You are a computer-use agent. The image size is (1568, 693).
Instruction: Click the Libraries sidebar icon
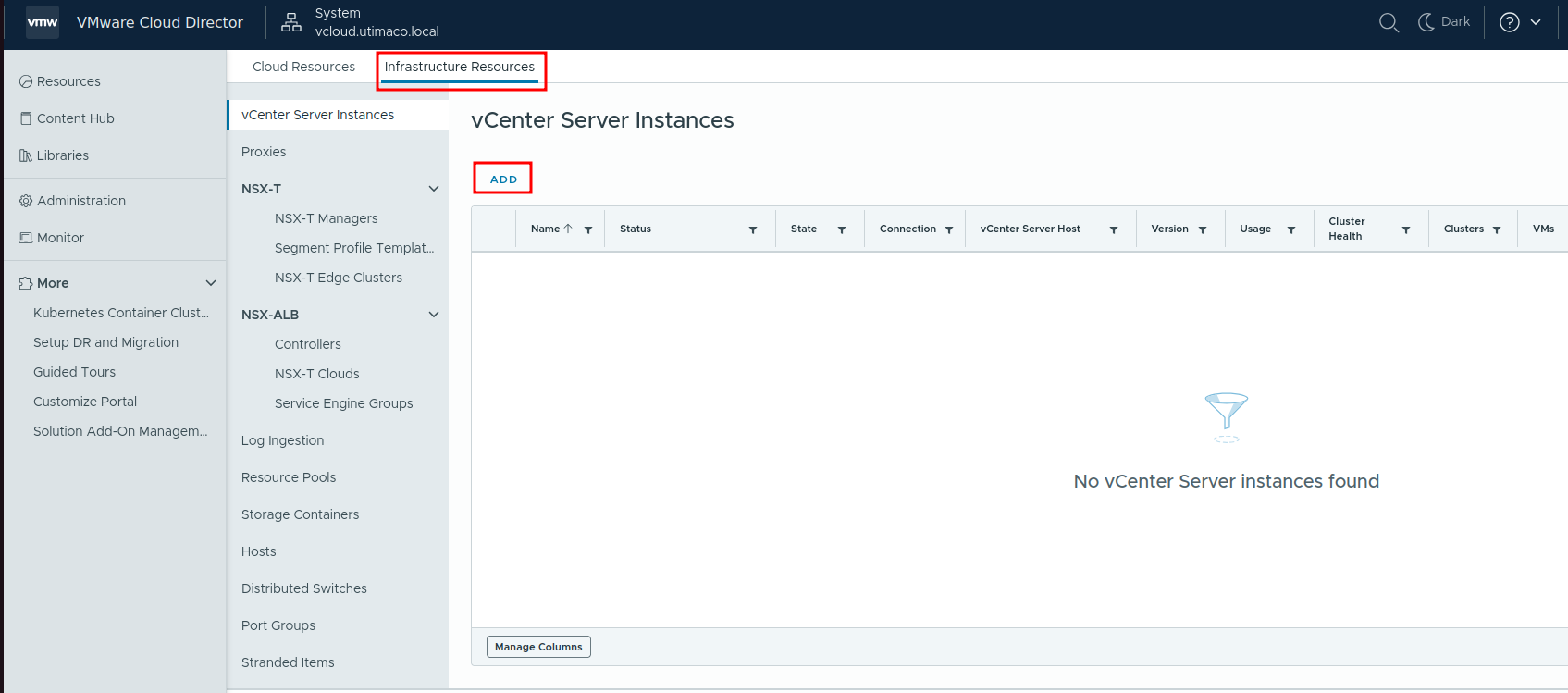point(26,155)
